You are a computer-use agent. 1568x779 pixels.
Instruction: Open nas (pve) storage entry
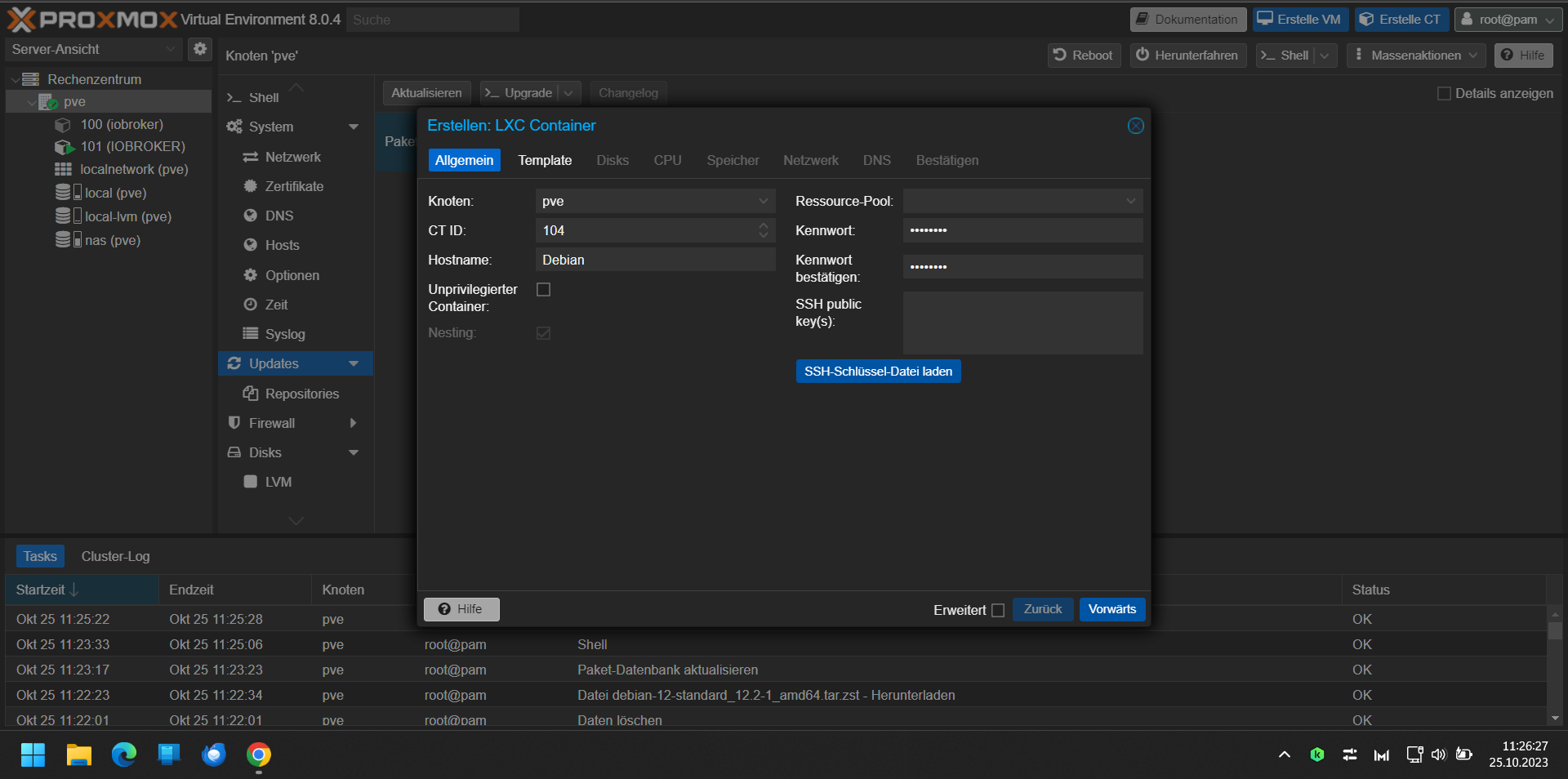pos(112,240)
